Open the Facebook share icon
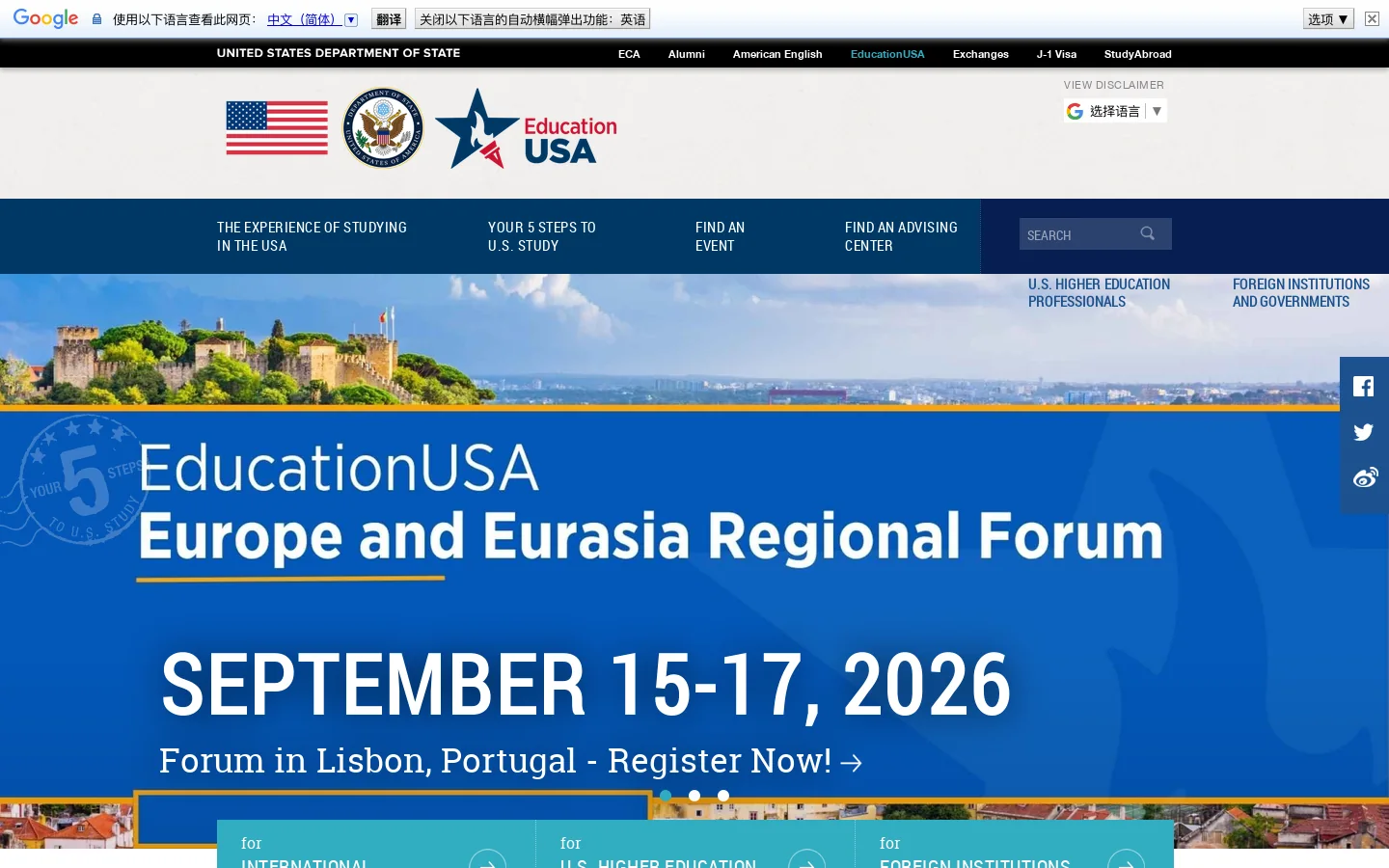 (1363, 387)
